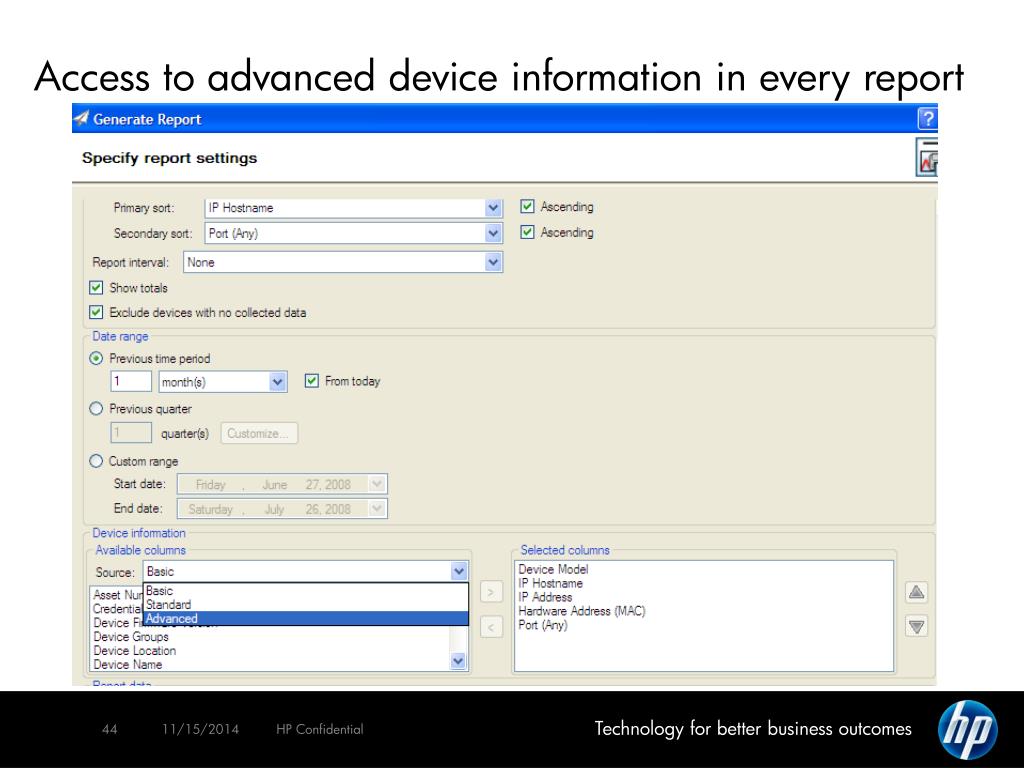Open the Secondary sort dropdown

[494, 233]
